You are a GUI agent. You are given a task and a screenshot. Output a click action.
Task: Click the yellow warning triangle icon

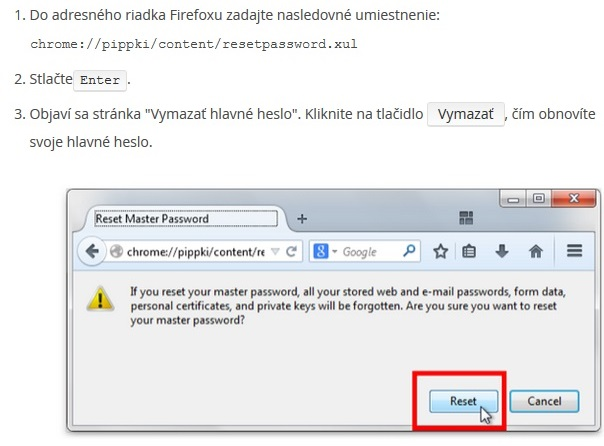98,299
